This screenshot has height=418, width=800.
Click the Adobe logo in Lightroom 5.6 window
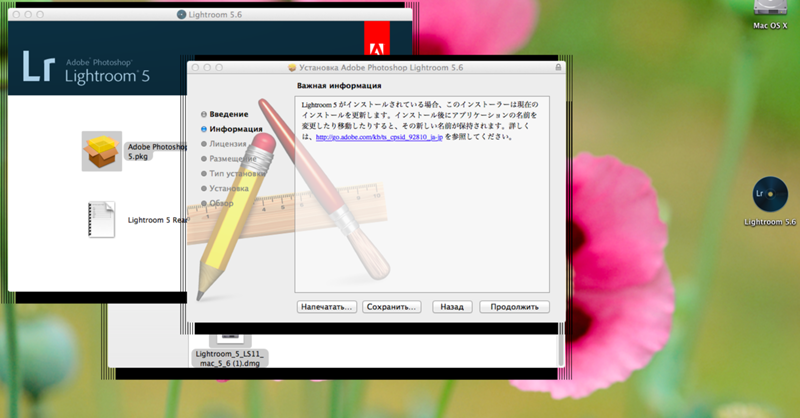(x=377, y=38)
